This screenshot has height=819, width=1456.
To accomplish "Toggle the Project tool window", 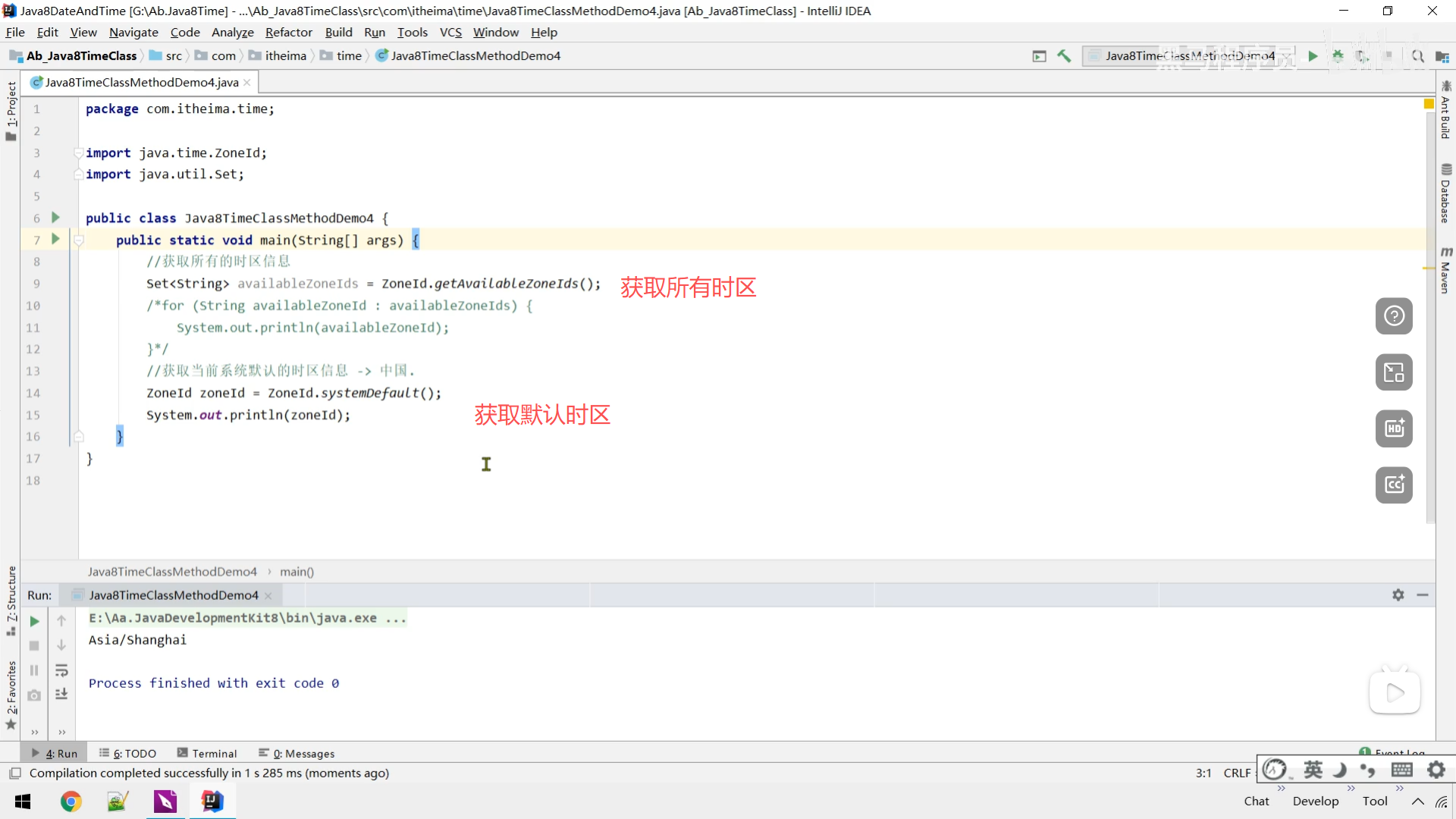I will [11, 110].
